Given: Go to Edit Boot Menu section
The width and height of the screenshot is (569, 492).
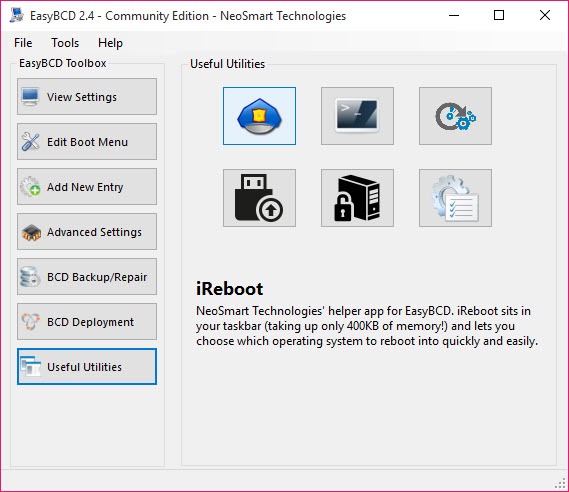Looking at the screenshot, I should (x=87, y=142).
